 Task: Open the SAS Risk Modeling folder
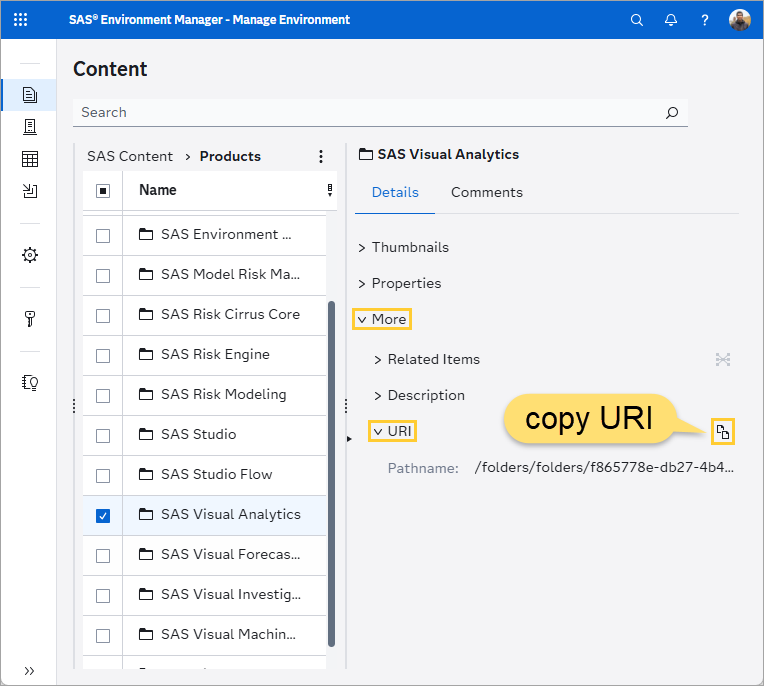[x=224, y=394]
